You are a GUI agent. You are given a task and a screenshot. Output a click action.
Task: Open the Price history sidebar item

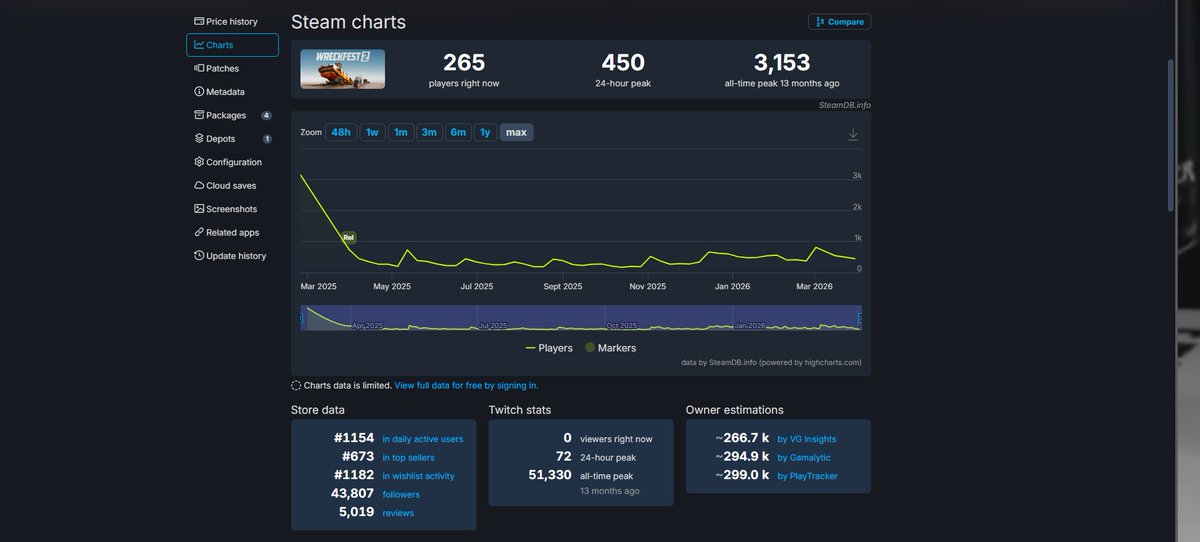[x=232, y=21]
